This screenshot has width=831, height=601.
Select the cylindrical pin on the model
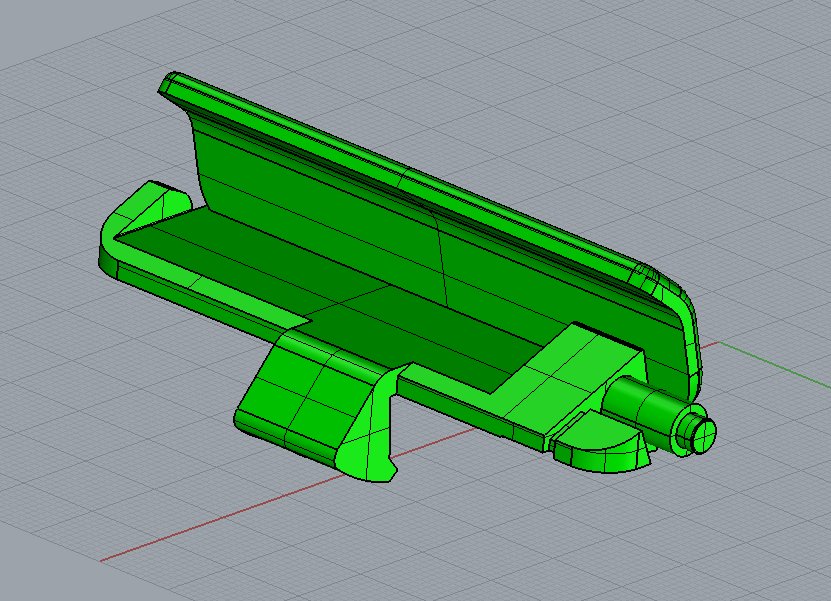(659, 414)
